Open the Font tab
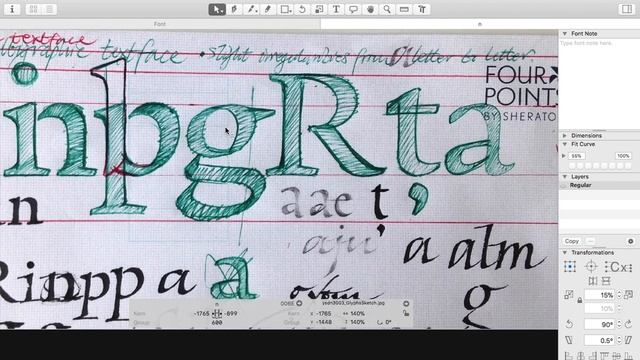 (160, 24)
